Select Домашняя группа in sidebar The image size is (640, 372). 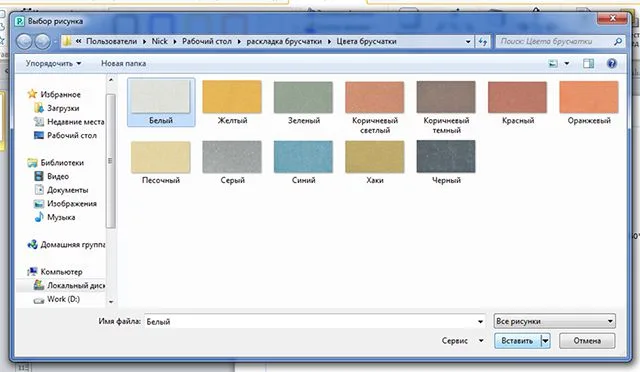click(x=66, y=245)
